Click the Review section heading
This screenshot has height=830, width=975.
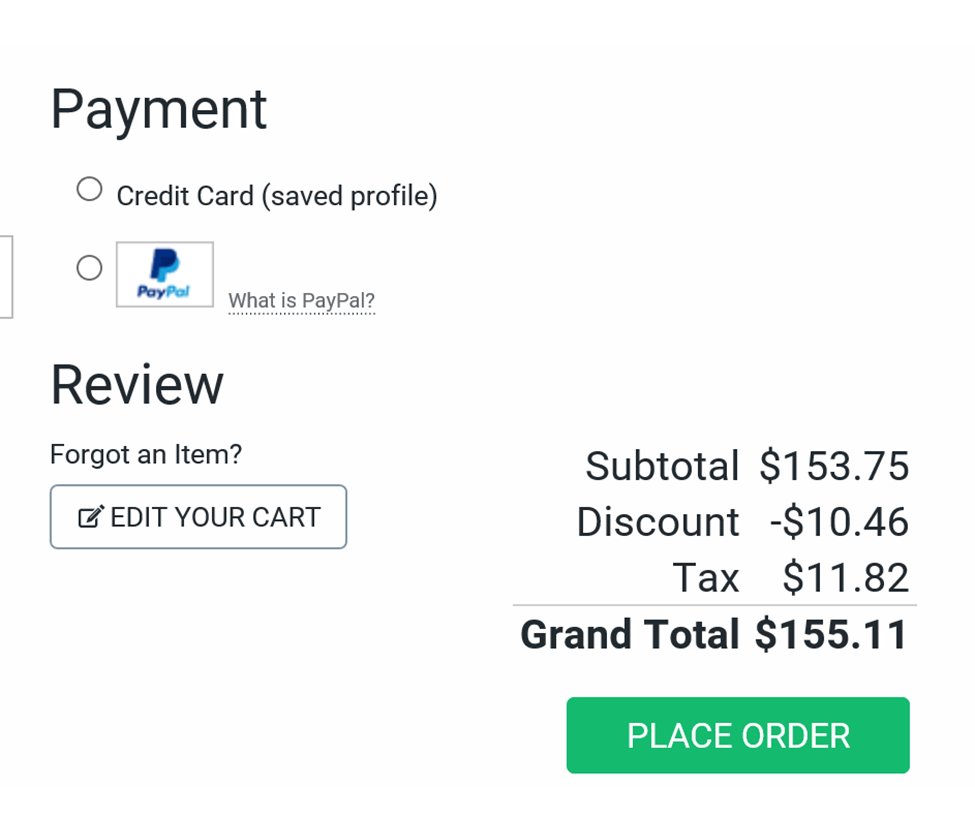137,384
